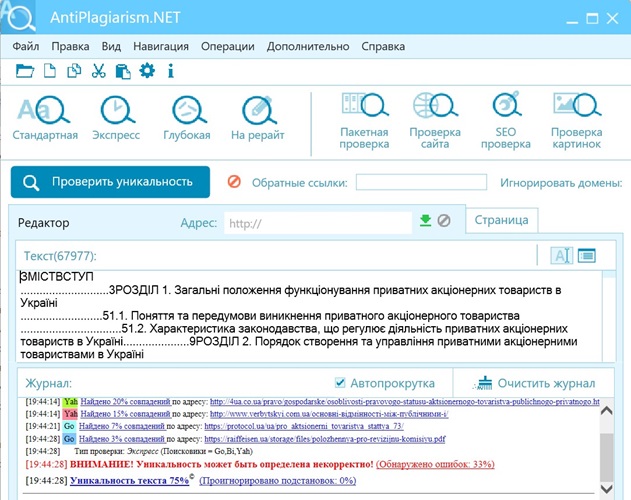
Task: Focus the Обратные ссылки input field
Action: (421, 182)
